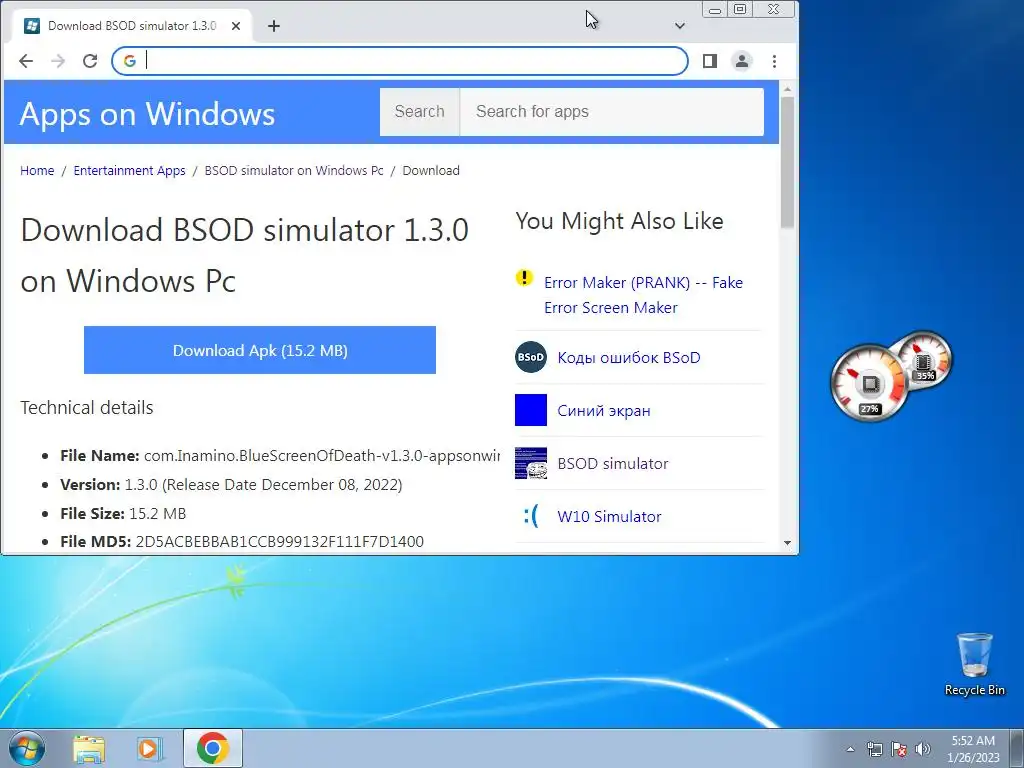Open the Chrome side panel
The height and width of the screenshot is (768, 1024).
(710, 61)
